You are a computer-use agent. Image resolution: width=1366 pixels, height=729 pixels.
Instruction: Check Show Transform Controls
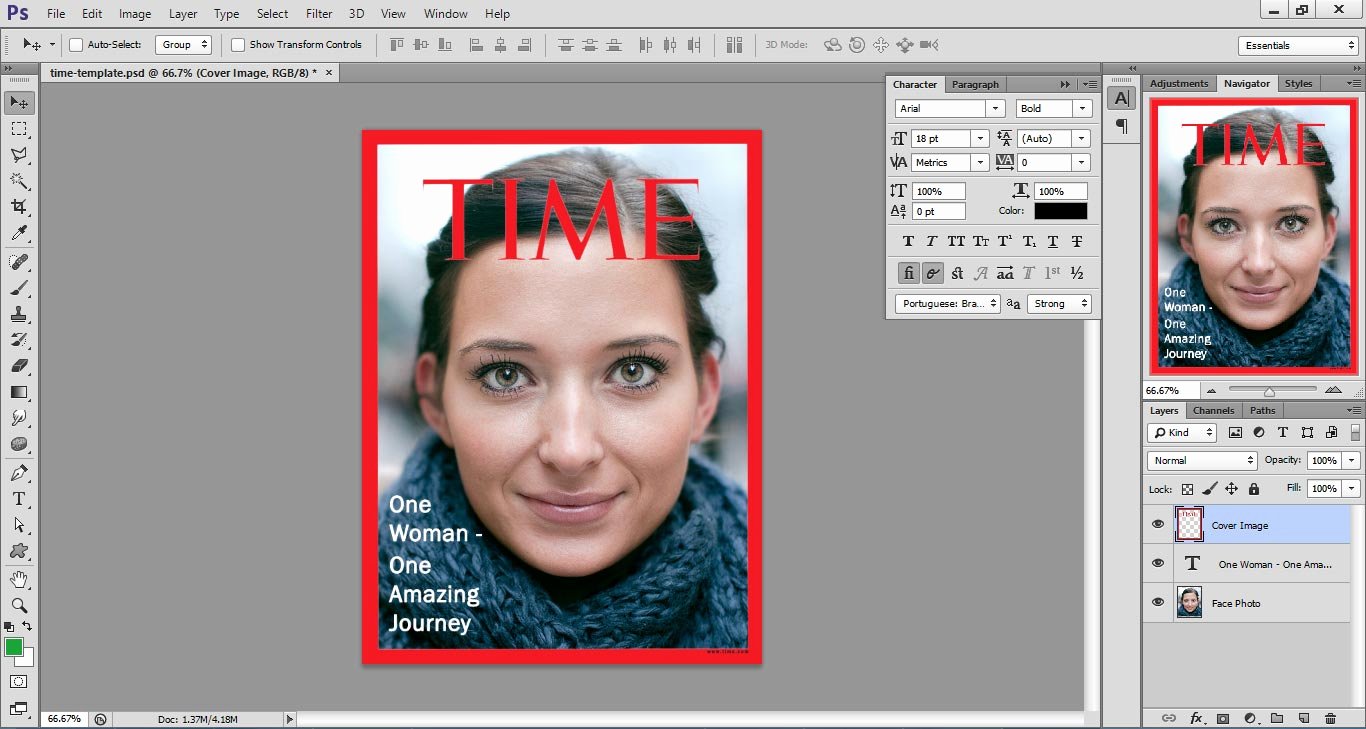[x=238, y=45]
